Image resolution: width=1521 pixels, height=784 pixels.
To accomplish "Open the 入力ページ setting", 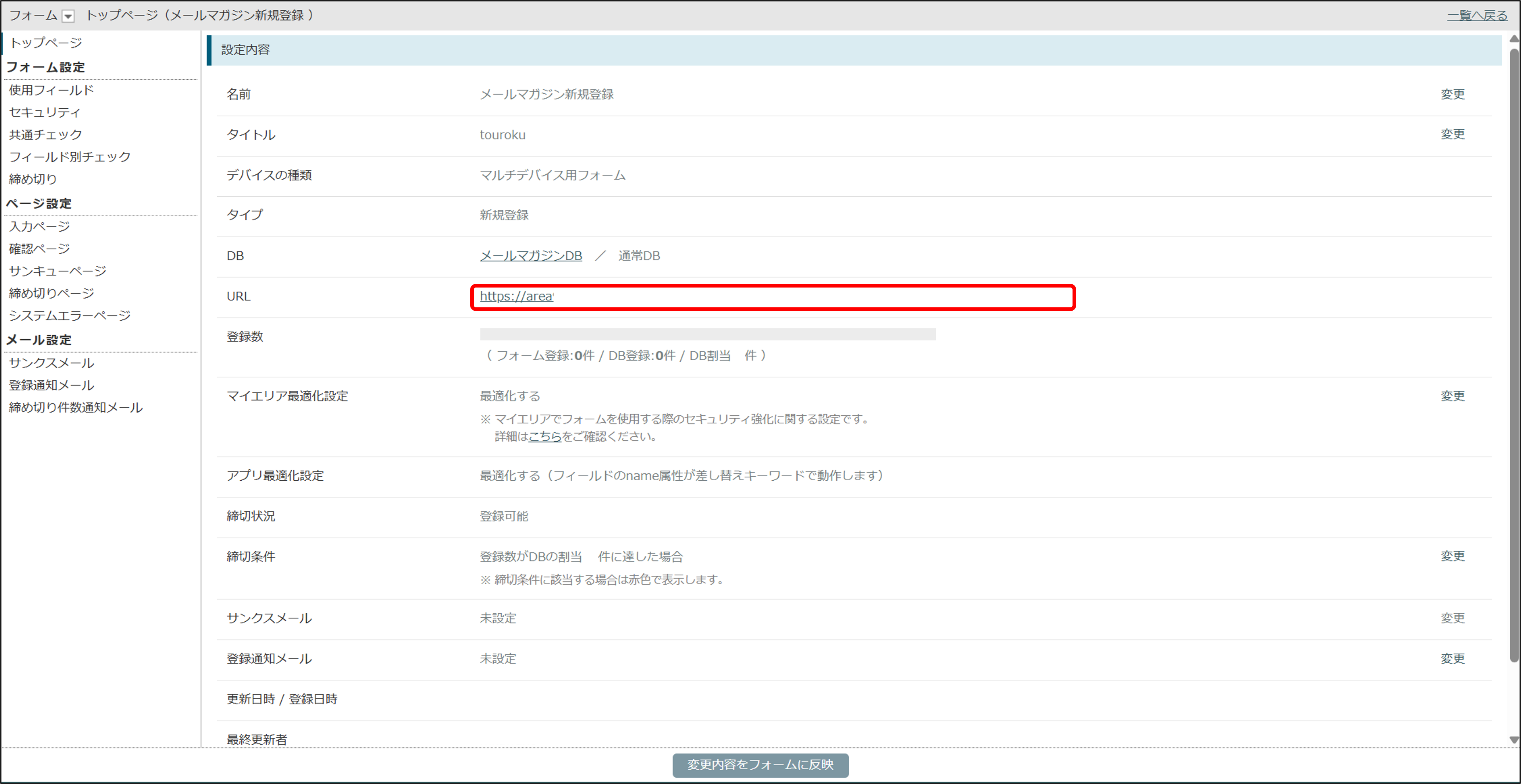I will coord(39,226).
